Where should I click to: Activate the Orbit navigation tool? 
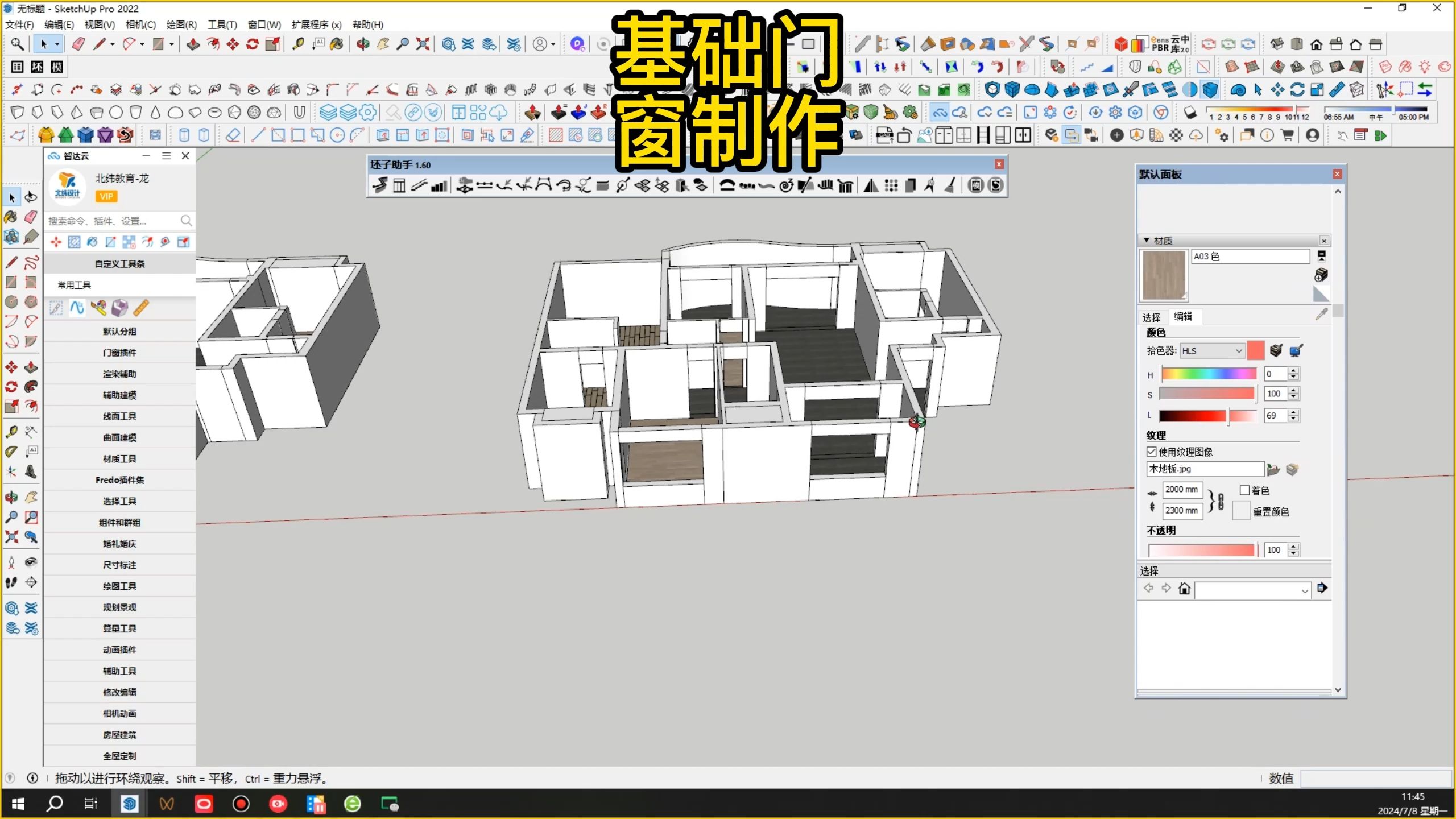click(363, 44)
